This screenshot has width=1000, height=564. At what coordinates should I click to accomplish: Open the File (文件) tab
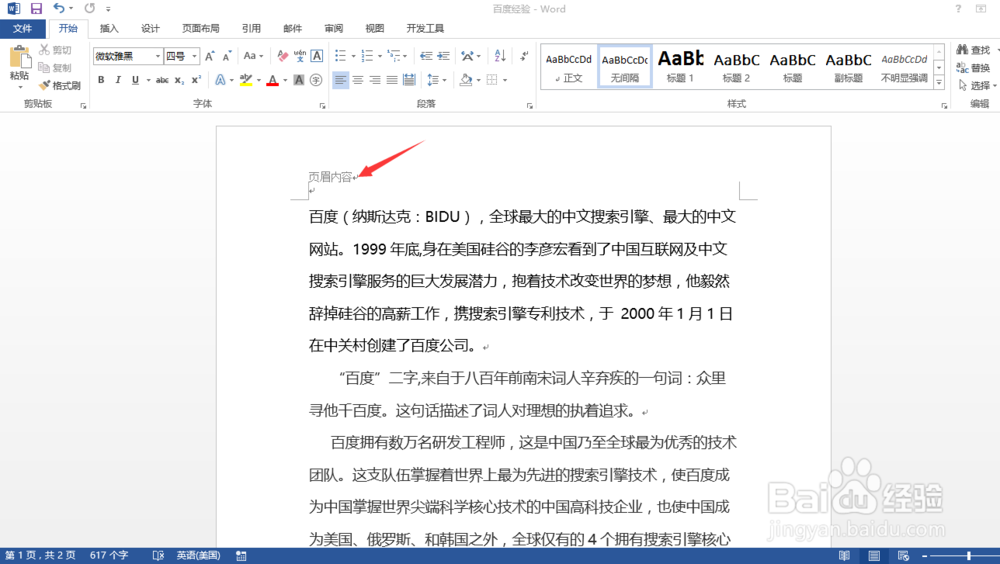coord(22,28)
